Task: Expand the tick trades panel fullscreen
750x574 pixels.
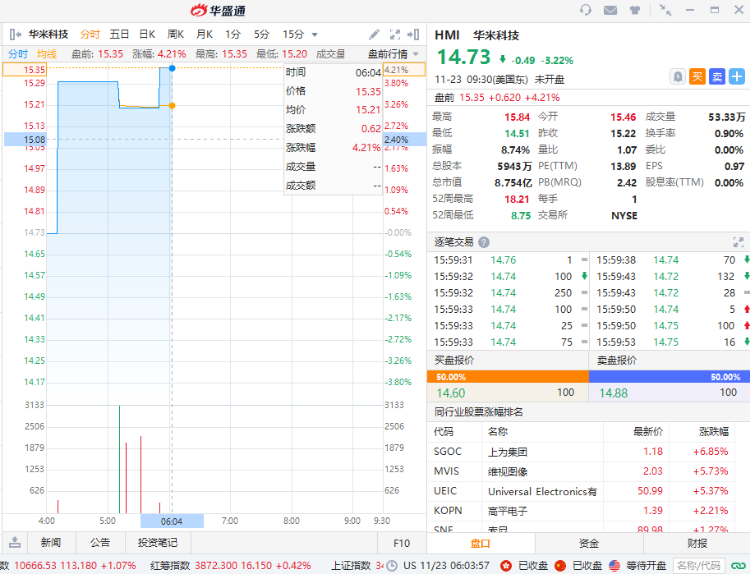Action: coord(738,242)
